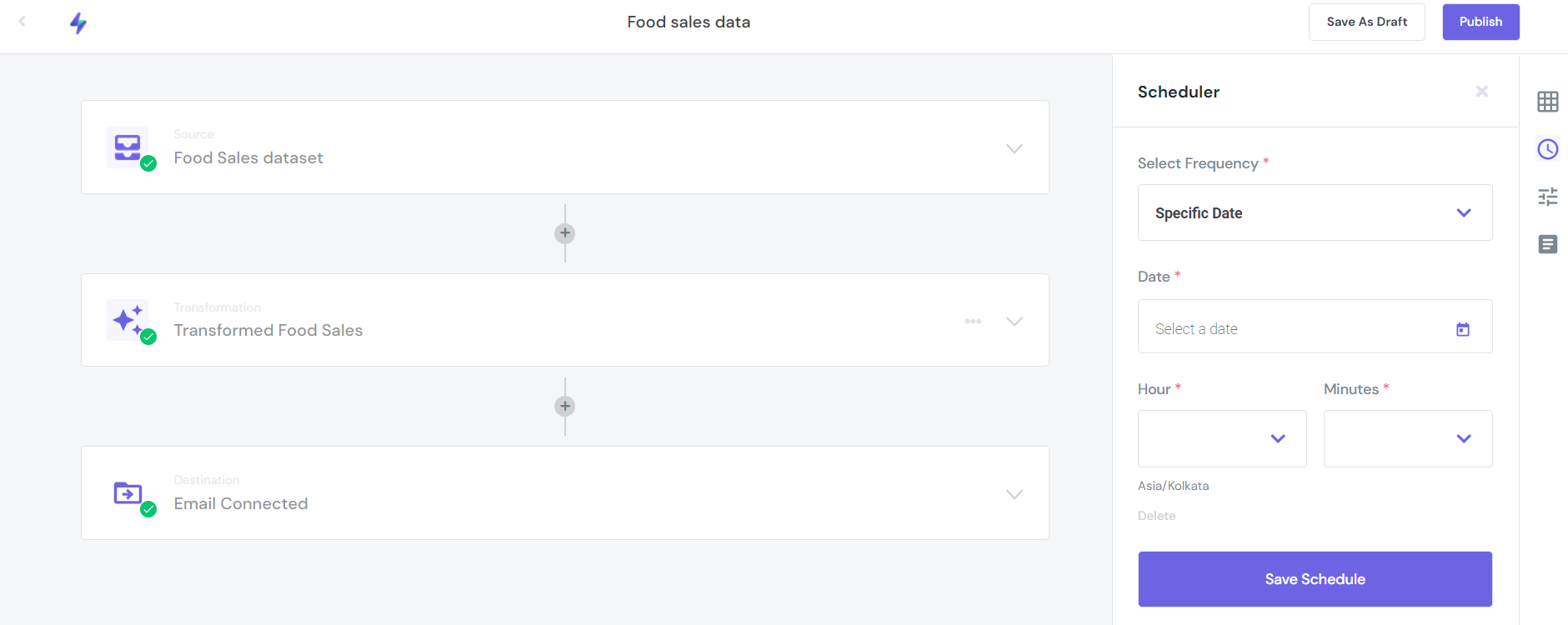Click the lightning bolt app logo
Viewport: 1568px width, 625px height.
tap(78, 24)
